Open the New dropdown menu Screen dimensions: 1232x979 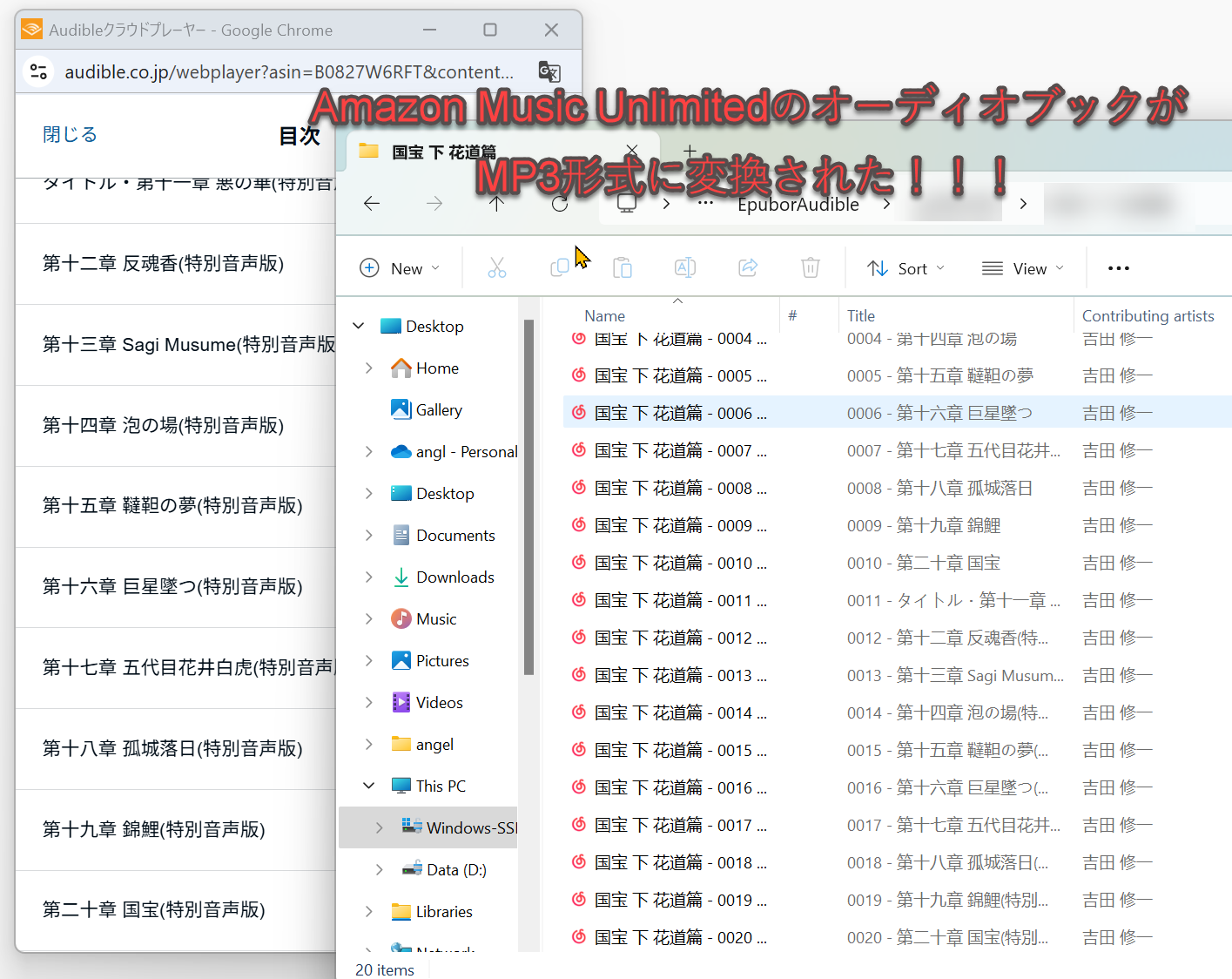(x=401, y=268)
